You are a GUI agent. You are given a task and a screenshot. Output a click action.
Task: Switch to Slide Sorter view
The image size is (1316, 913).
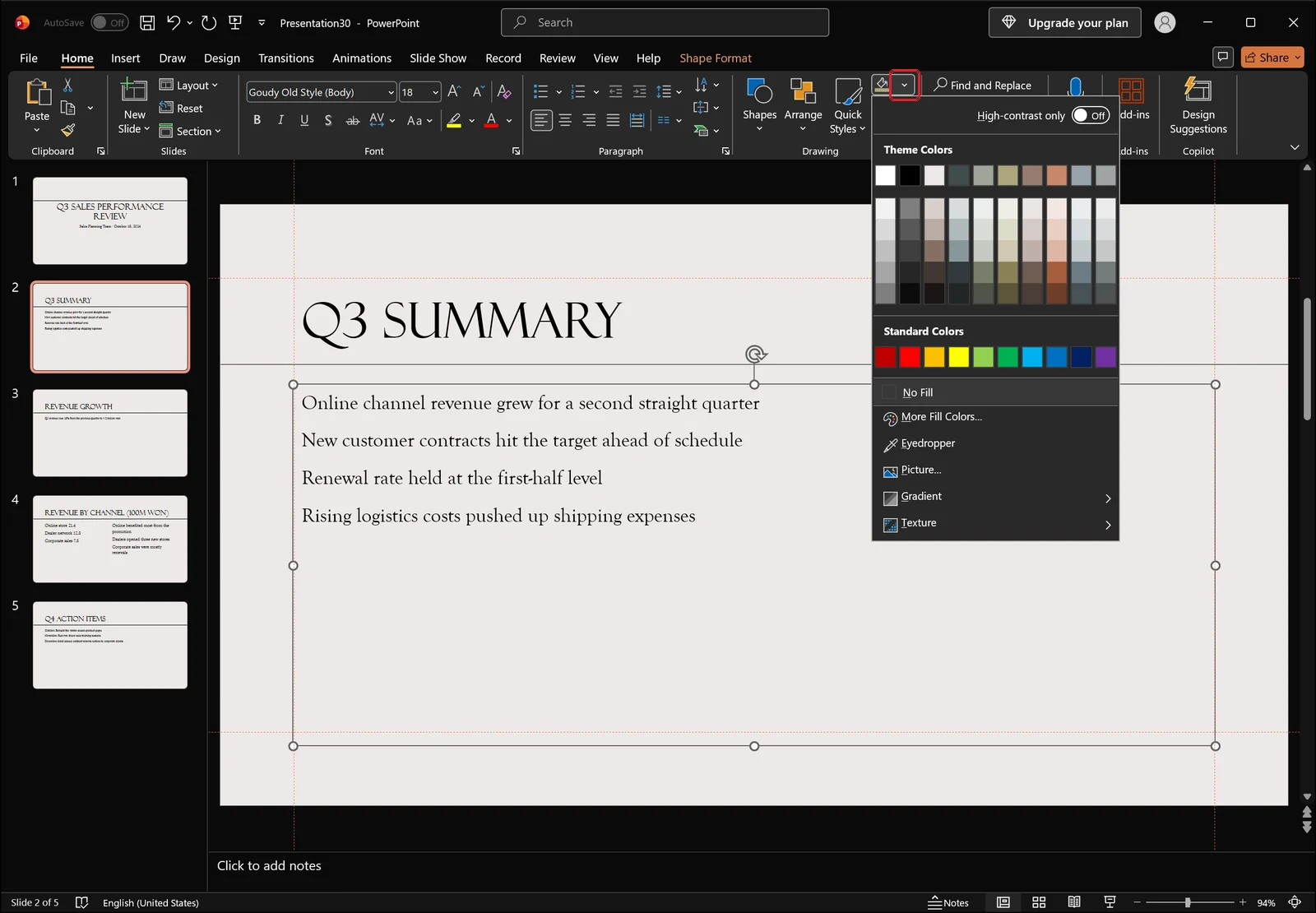[1039, 902]
